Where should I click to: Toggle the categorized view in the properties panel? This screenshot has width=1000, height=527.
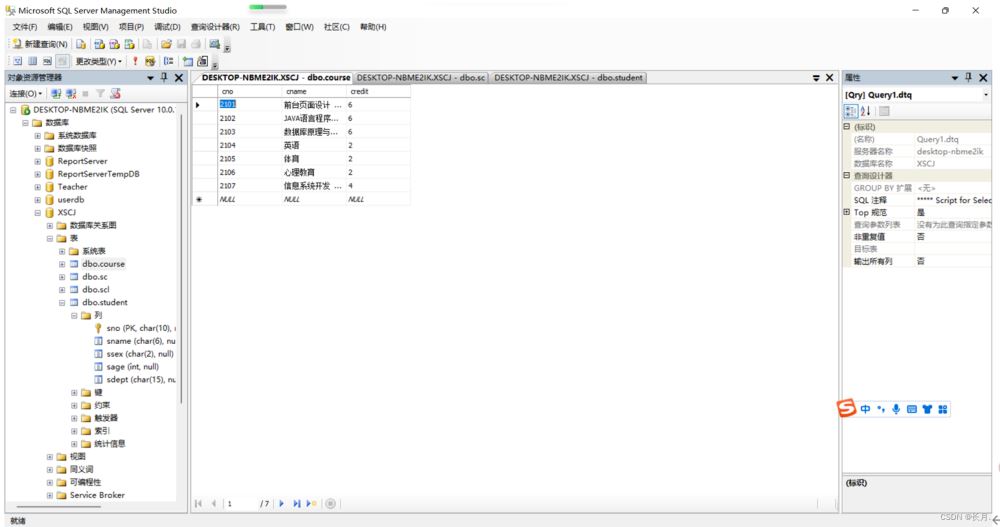(851, 111)
